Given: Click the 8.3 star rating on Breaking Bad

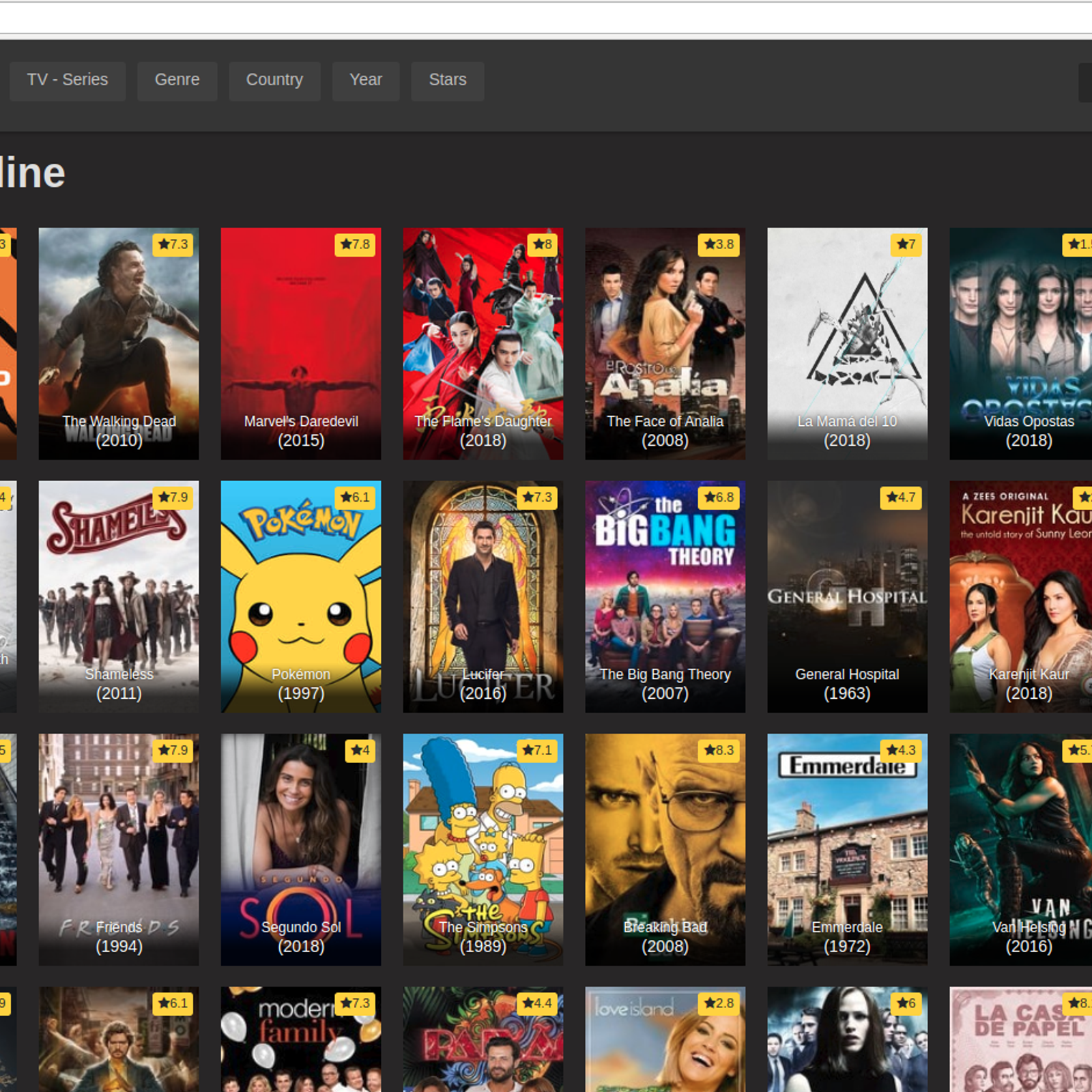Looking at the screenshot, I should click(719, 751).
